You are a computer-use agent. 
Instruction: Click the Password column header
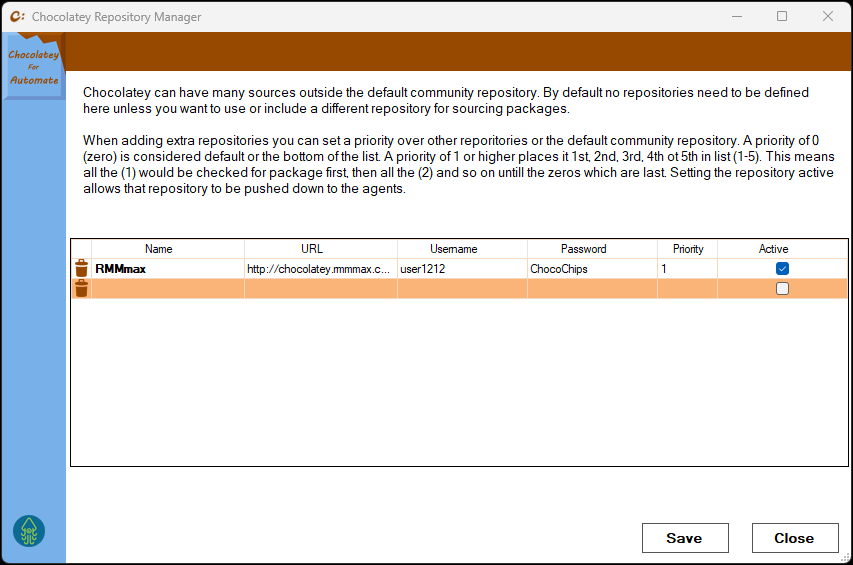point(583,249)
